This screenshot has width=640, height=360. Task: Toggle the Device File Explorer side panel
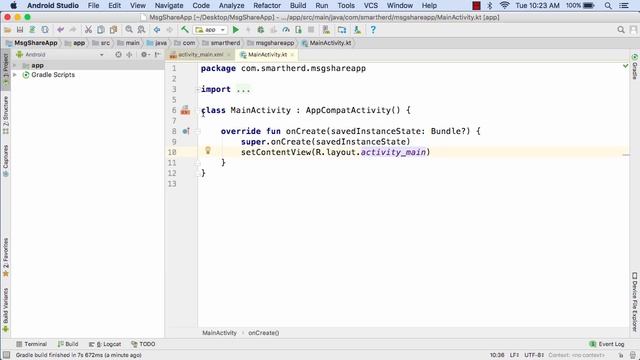point(635,302)
